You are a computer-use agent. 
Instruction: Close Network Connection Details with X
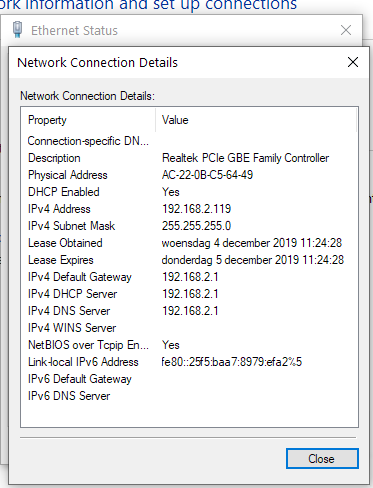pos(353,62)
